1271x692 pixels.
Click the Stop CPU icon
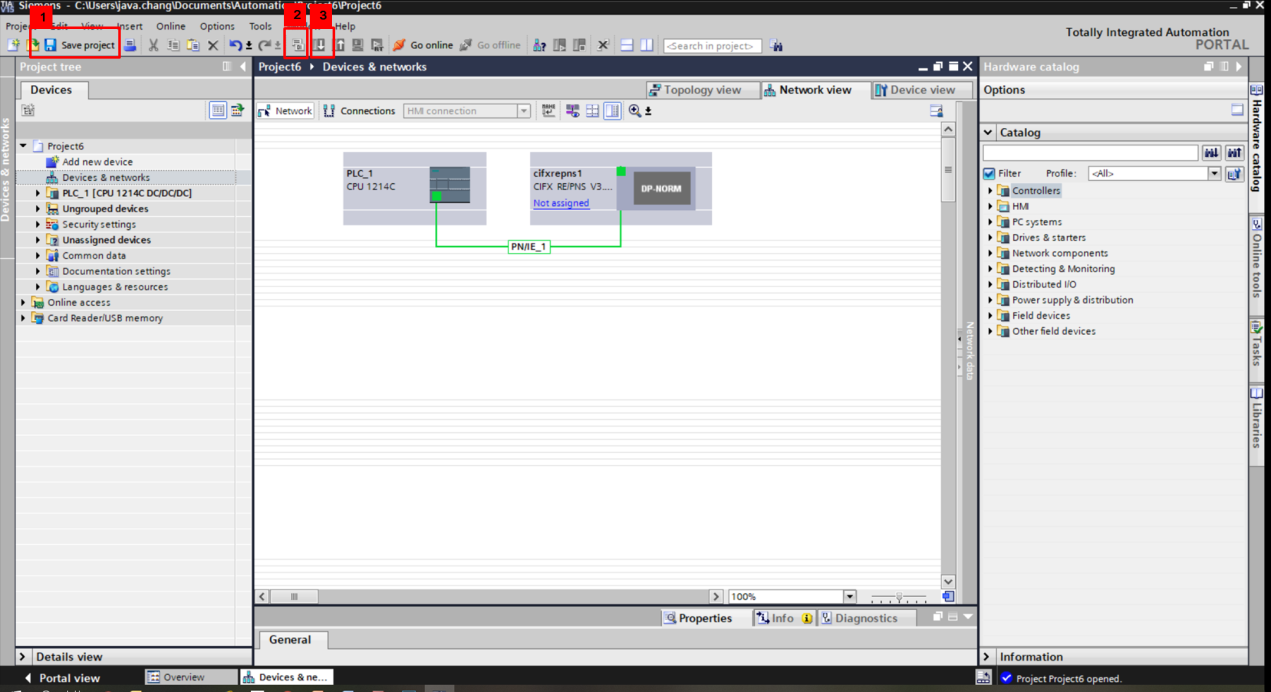578,45
